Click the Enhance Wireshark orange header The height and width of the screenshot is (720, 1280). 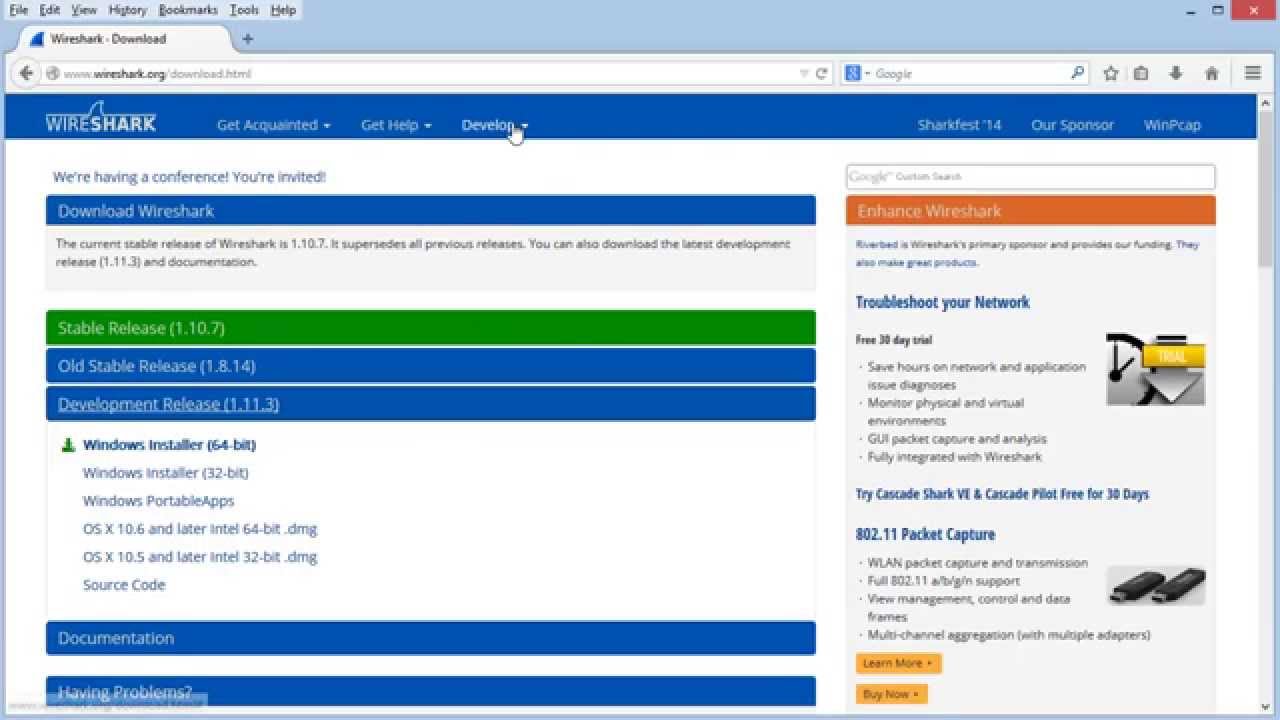pos(1030,211)
